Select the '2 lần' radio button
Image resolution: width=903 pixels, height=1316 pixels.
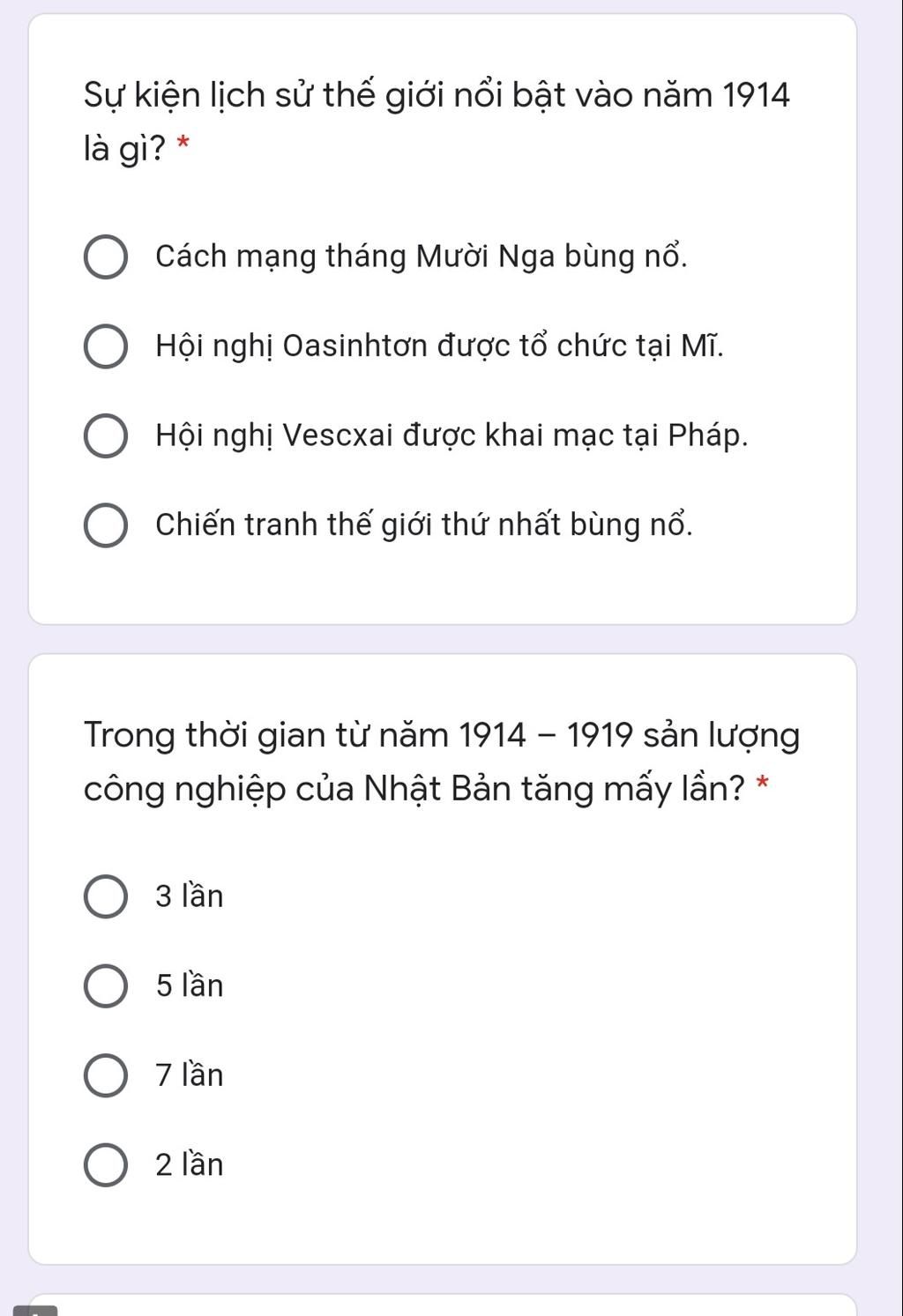(x=106, y=1165)
